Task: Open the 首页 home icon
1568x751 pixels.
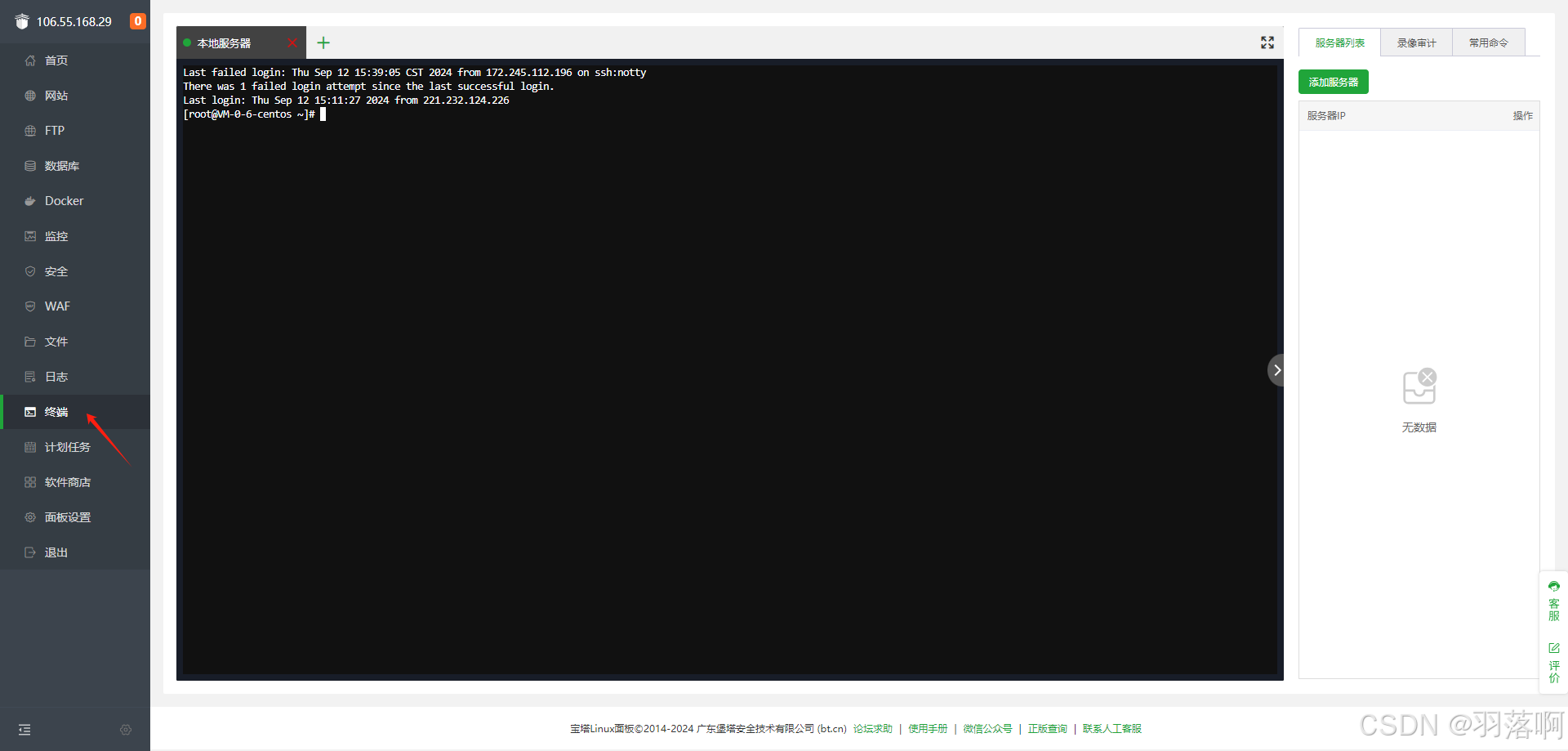Action: (x=30, y=60)
